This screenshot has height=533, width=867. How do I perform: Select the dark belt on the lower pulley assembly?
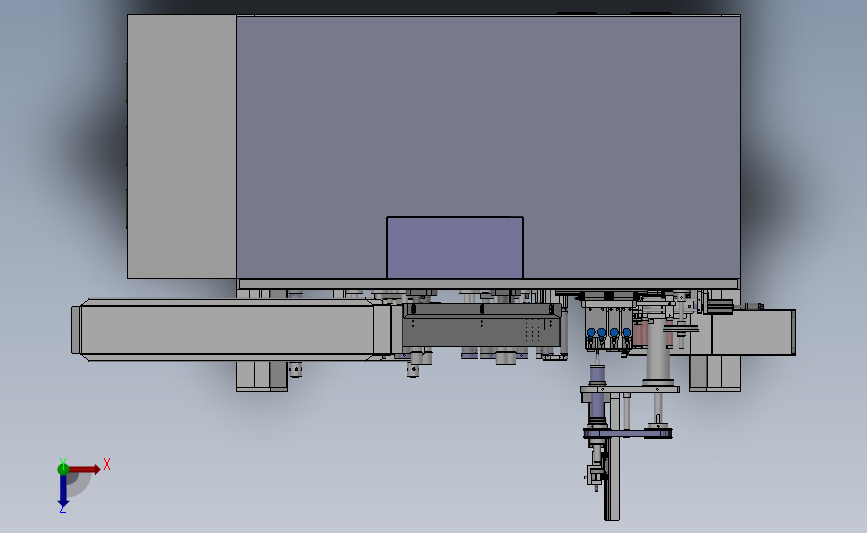tap(628, 434)
